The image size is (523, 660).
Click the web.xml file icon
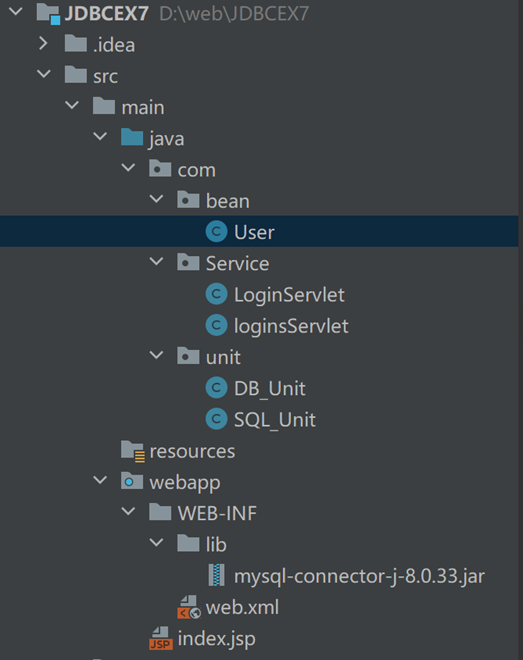(188, 607)
